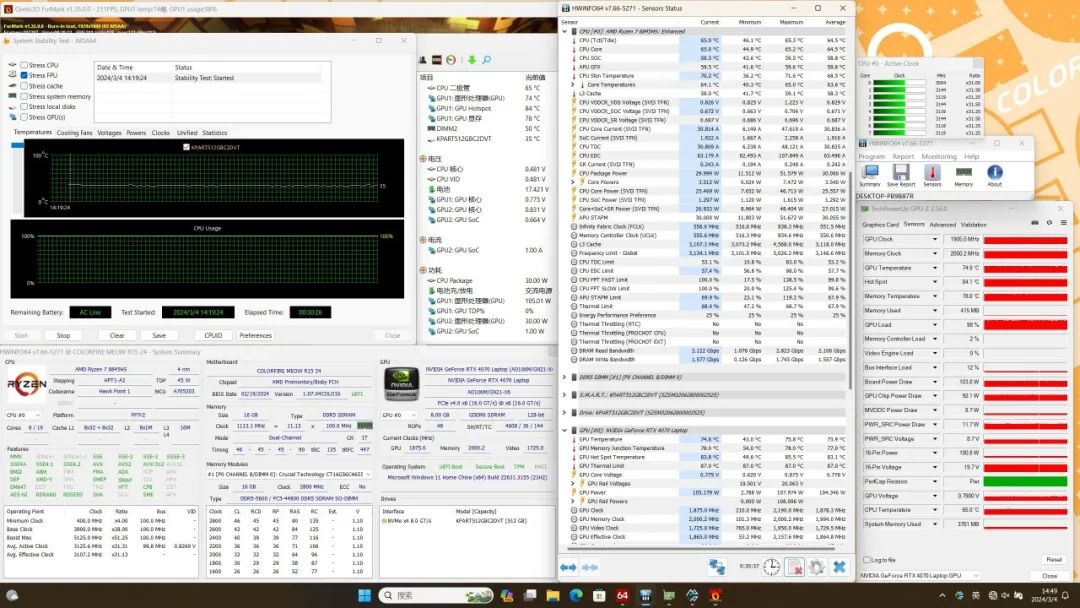The image size is (1080, 608).
Task: Open the HWiNFO Summary icon
Action: tap(869, 173)
